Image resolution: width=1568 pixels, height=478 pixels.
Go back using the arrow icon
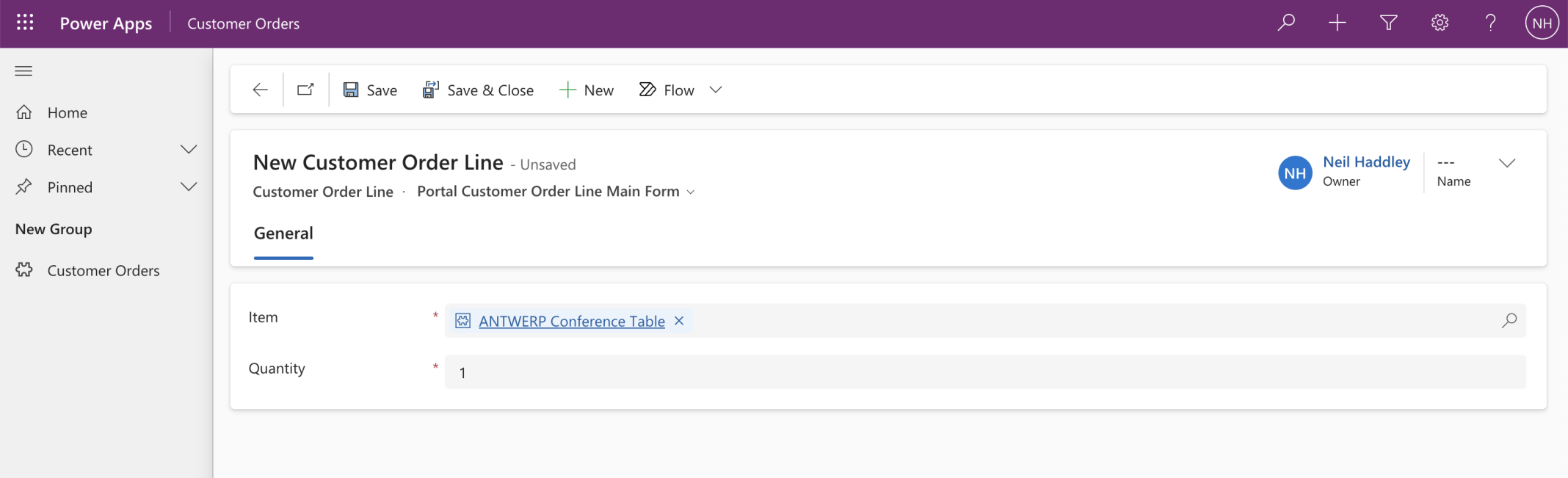click(x=260, y=90)
